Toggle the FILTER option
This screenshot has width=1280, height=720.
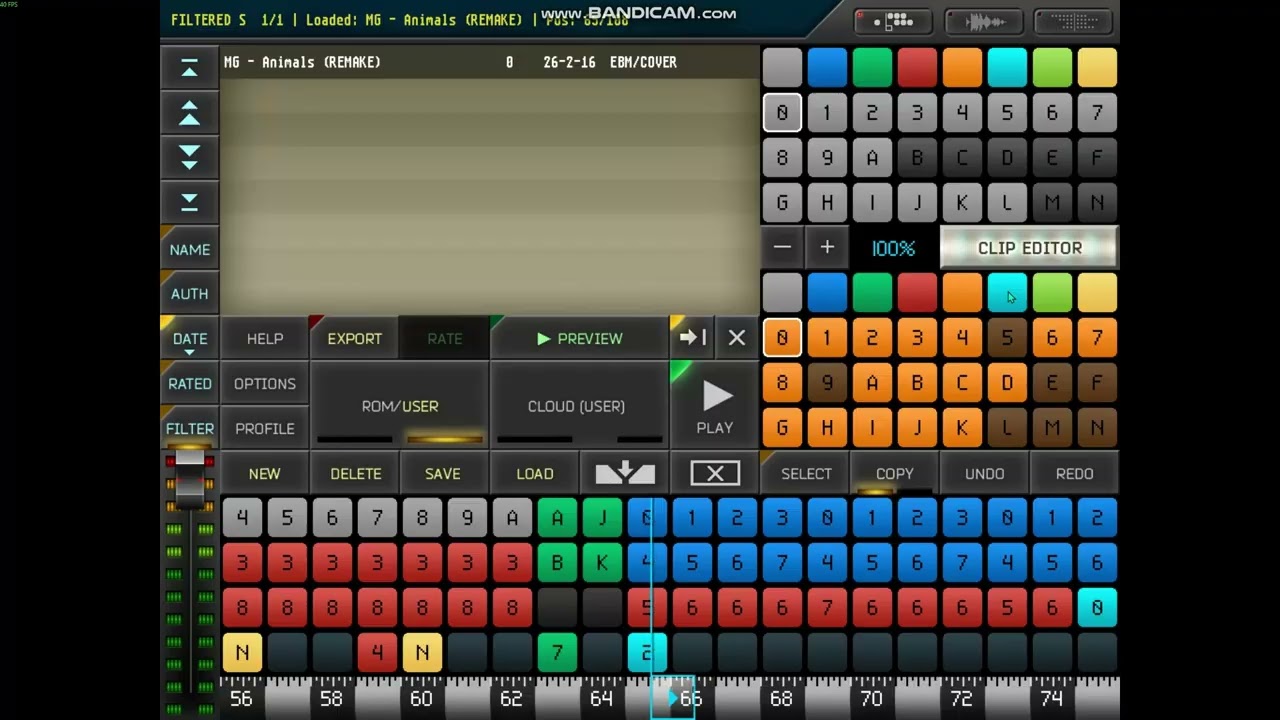tap(189, 428)
